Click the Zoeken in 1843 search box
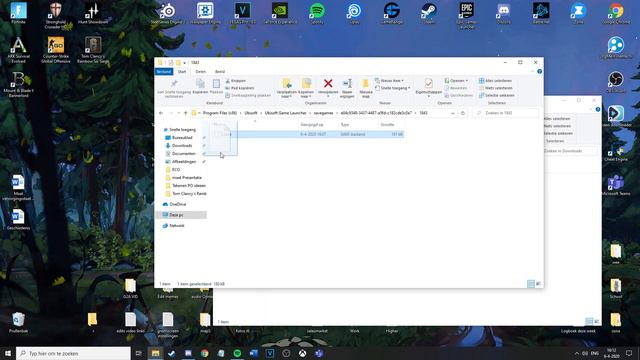Viewport: 640px width, 360px height. [506, 113]
